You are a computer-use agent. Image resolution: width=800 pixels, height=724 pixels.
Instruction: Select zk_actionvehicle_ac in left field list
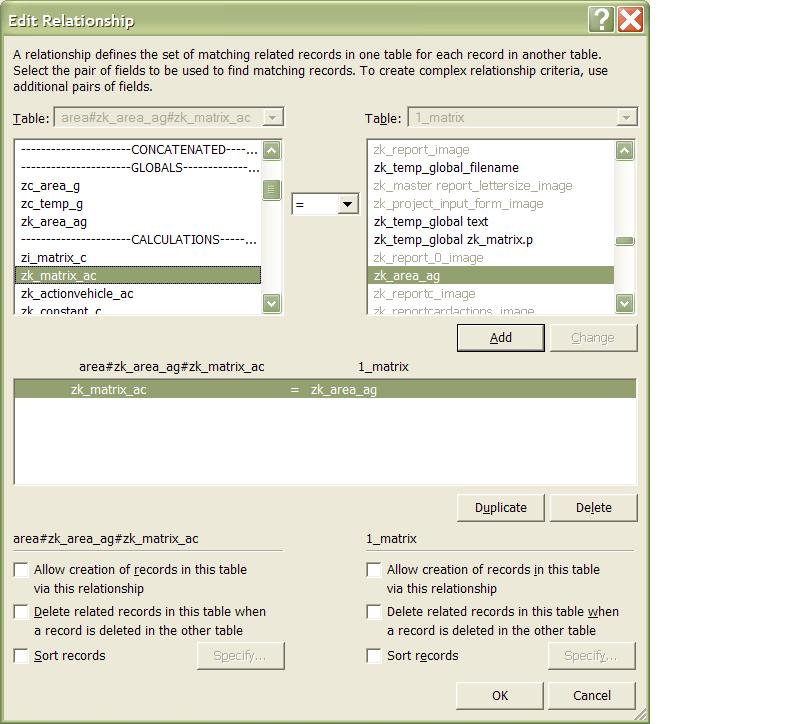pos(77,293)
